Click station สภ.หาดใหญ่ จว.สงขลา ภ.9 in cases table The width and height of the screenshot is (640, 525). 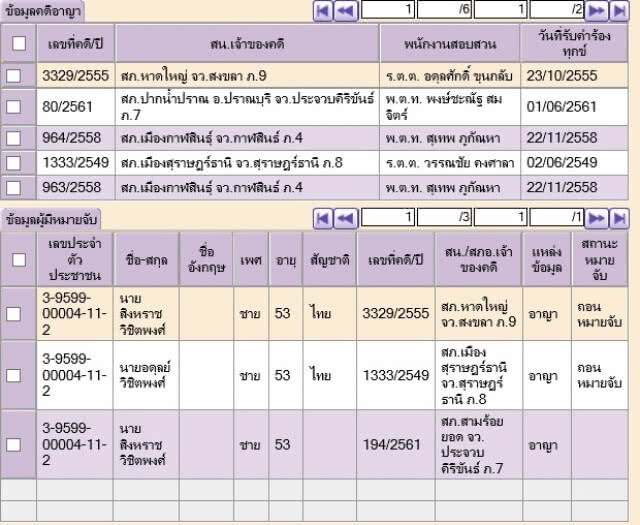193,76
